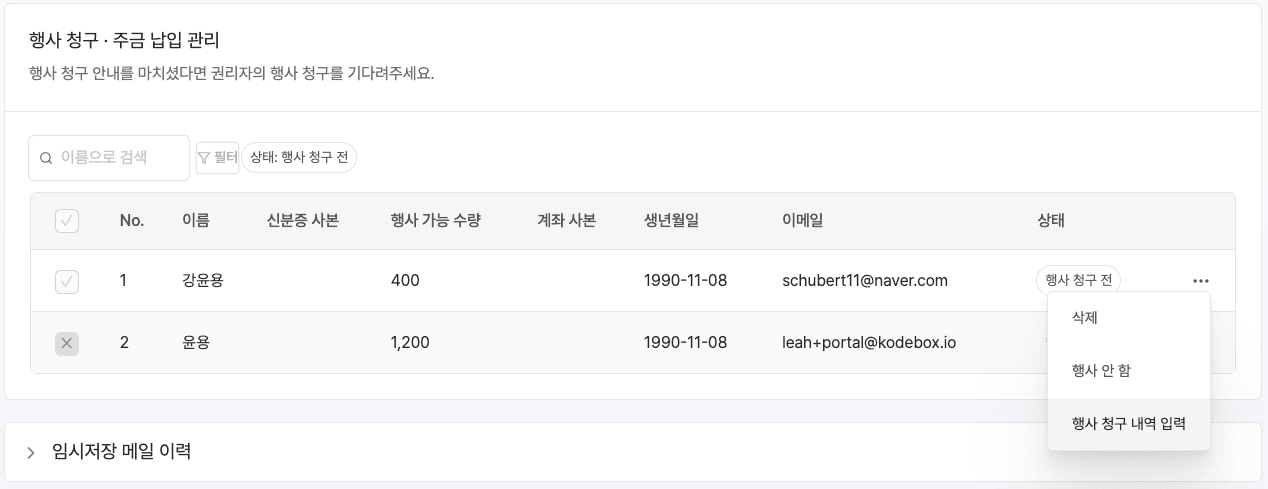Open the three-dot menu for 강윤용 row
Image resolution: width=1268 pixels, height=489 pixels.
click(x=1201, y=281)
